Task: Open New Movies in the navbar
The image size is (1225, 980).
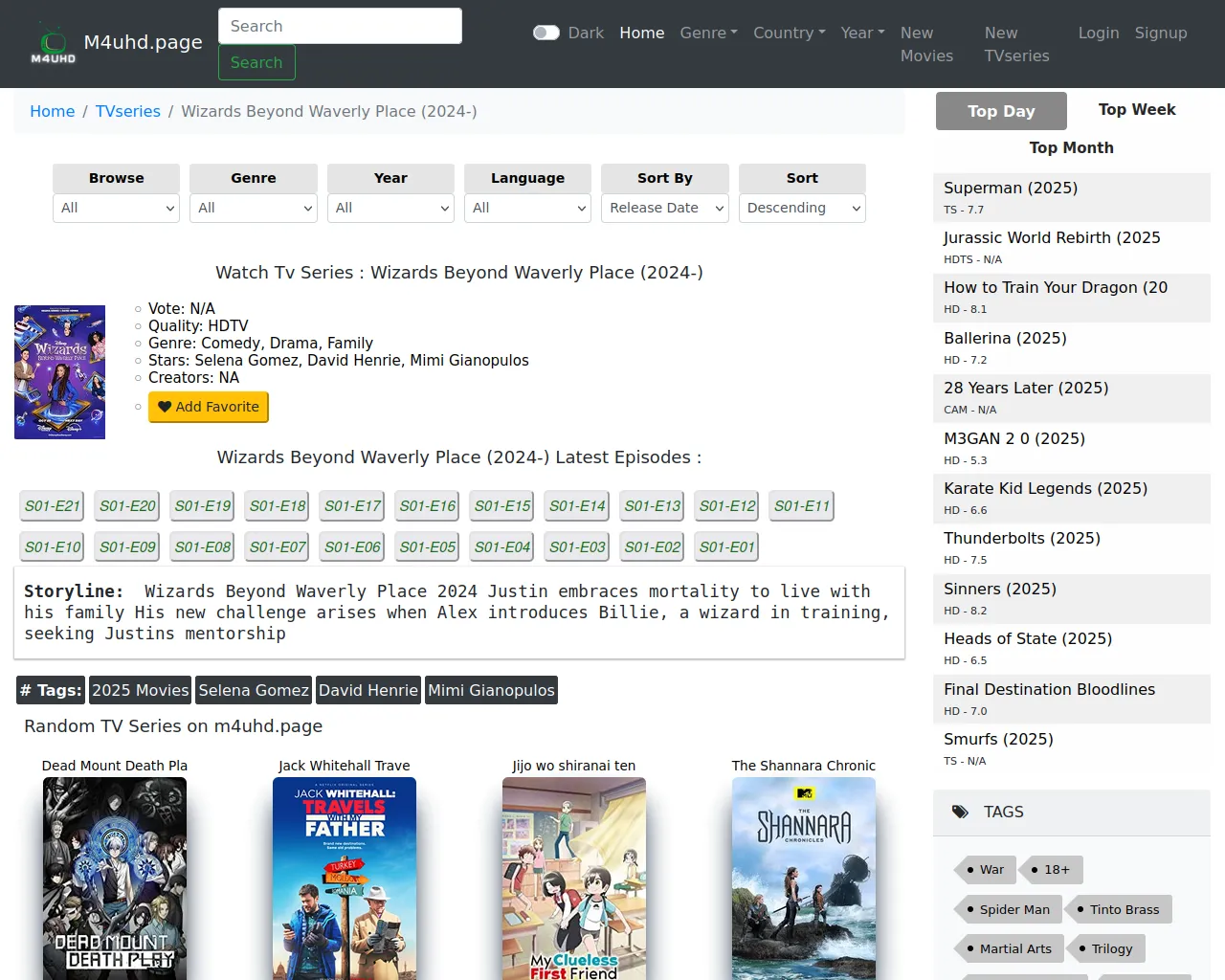Action: [926, 44]
